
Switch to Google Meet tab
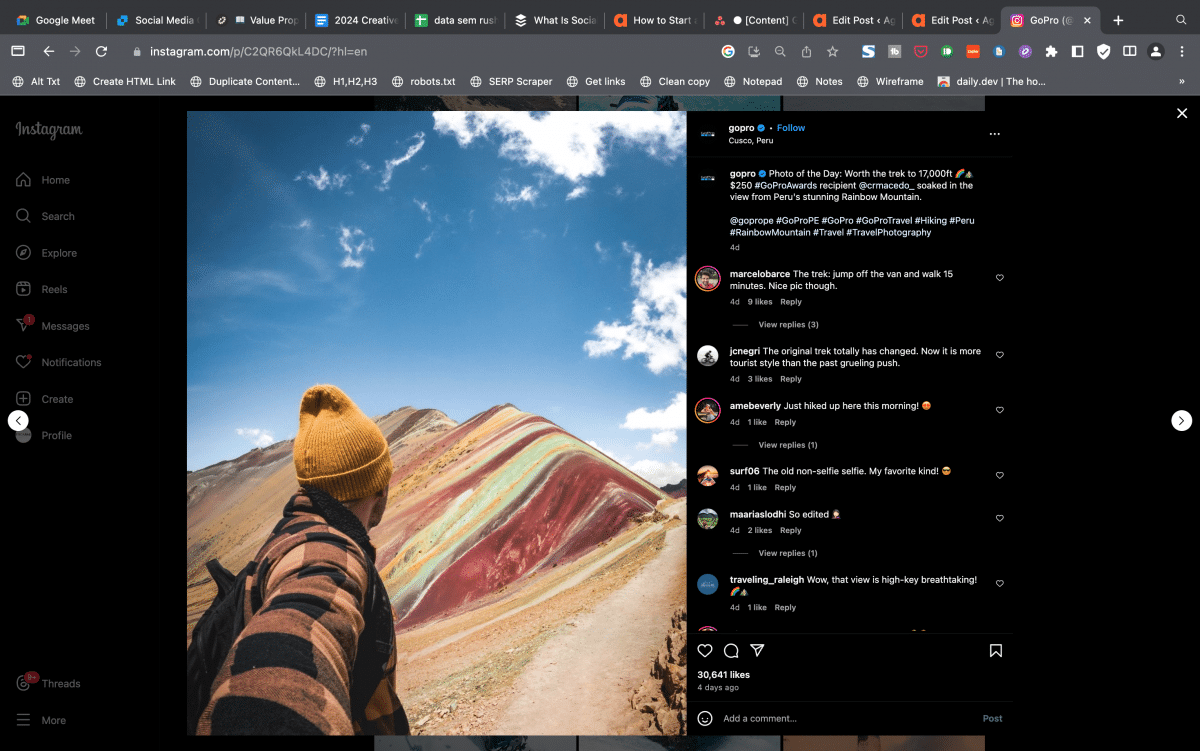[x=55, y=20]
